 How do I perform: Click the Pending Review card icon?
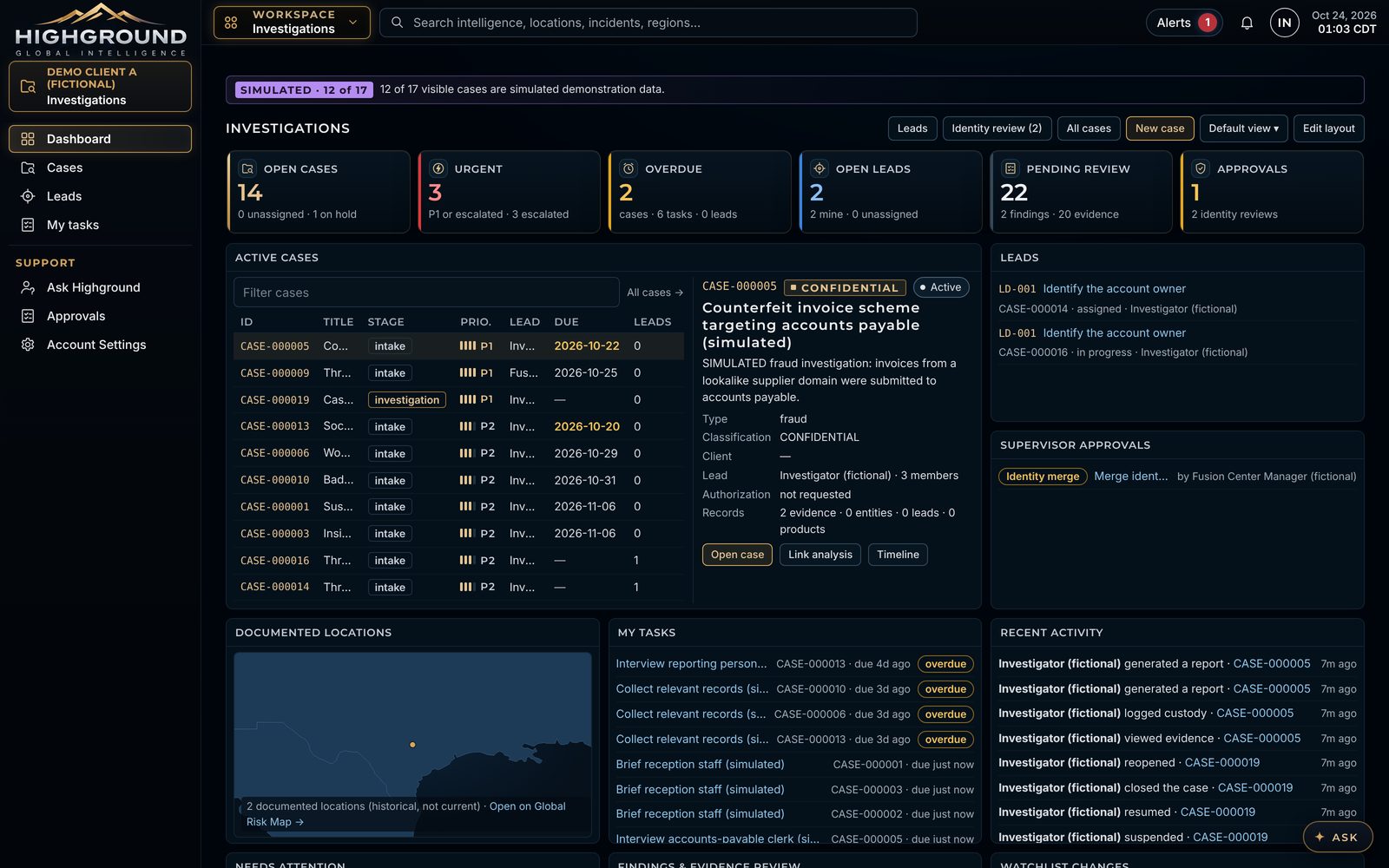coord(1010,168)
